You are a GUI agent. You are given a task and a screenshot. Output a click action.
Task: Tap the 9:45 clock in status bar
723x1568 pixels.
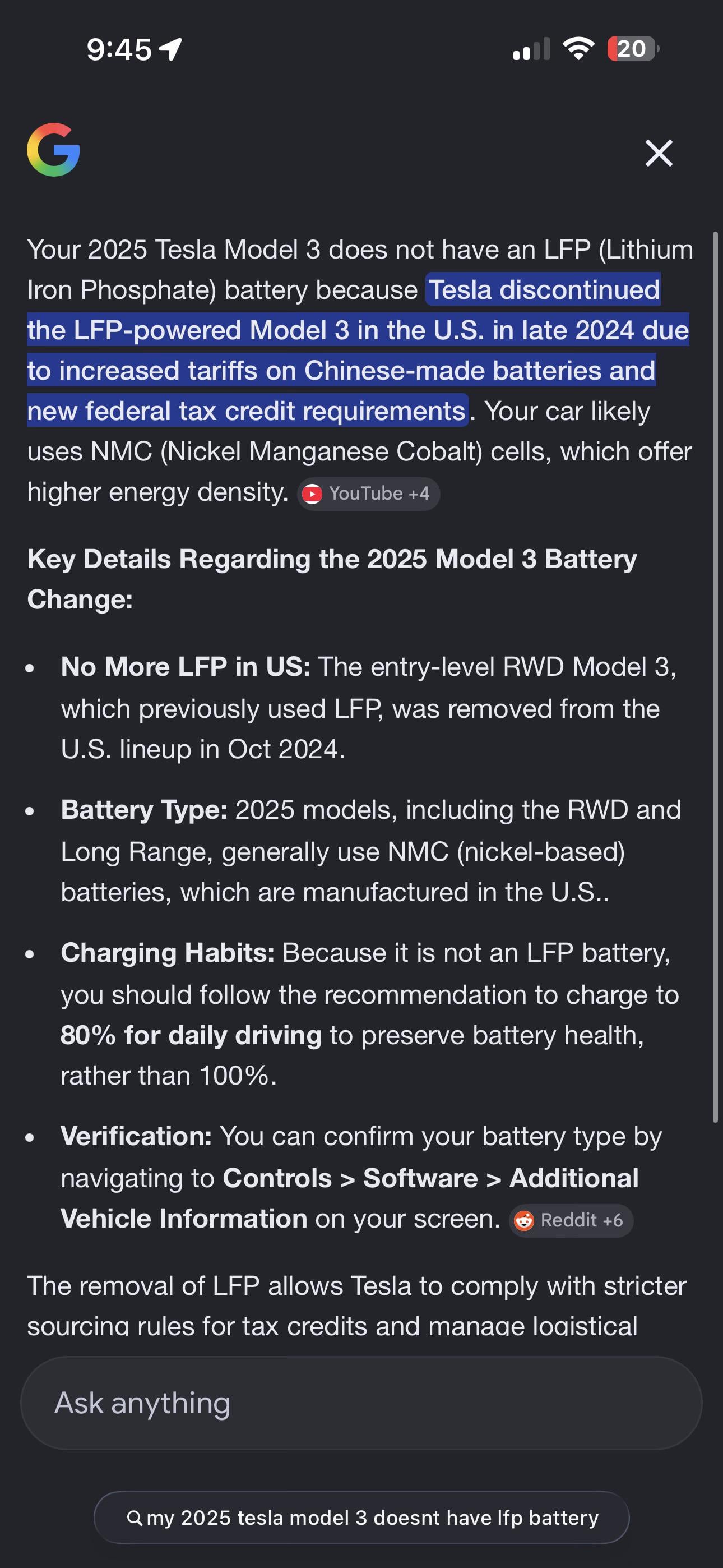pyautogui.click(x=119, y=49)
